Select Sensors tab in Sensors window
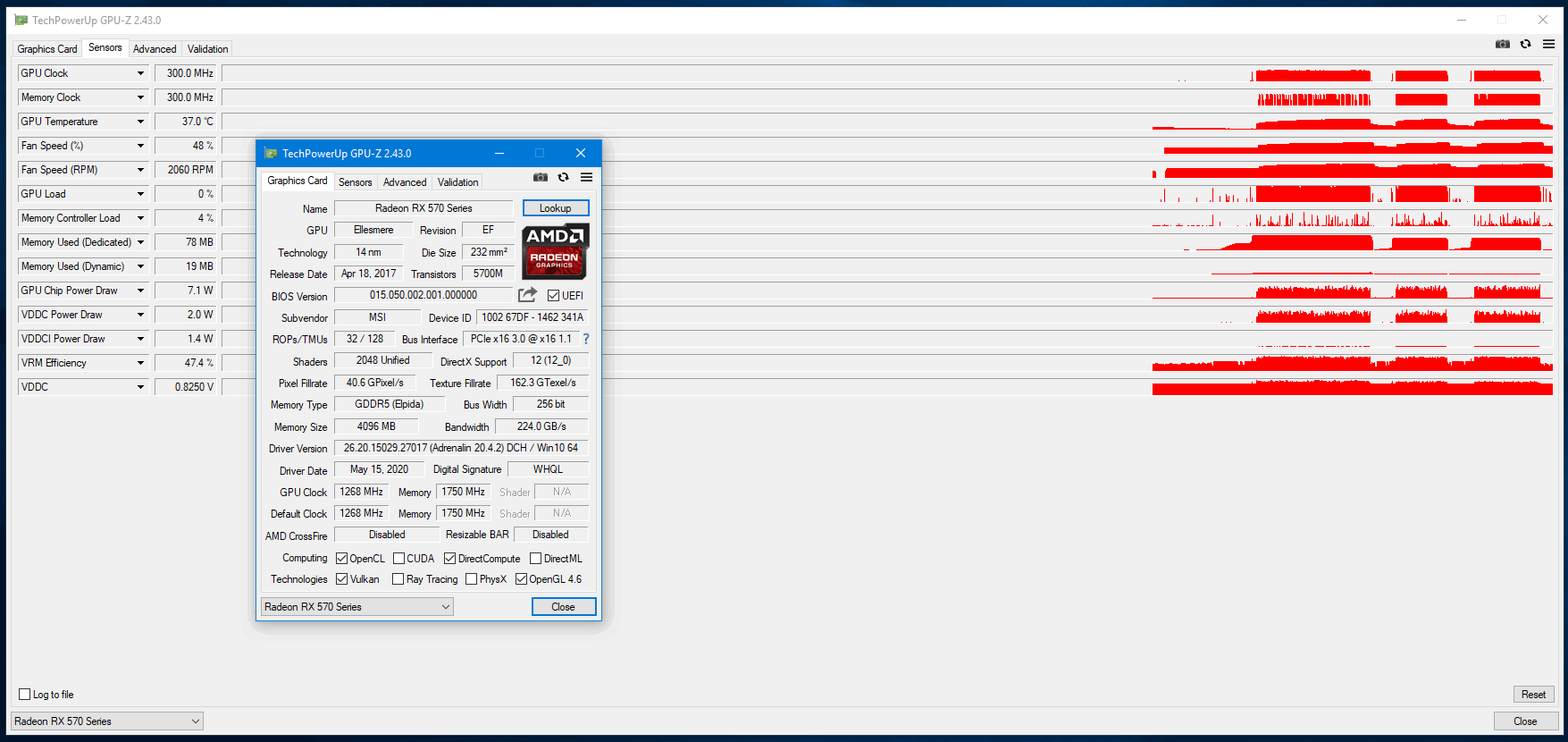This screenshot has width=1568, height=742. click(105, 47)
